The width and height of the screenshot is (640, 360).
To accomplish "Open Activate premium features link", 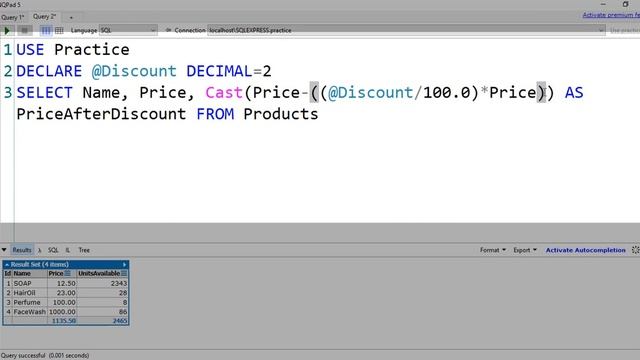I will pos(611,15).
